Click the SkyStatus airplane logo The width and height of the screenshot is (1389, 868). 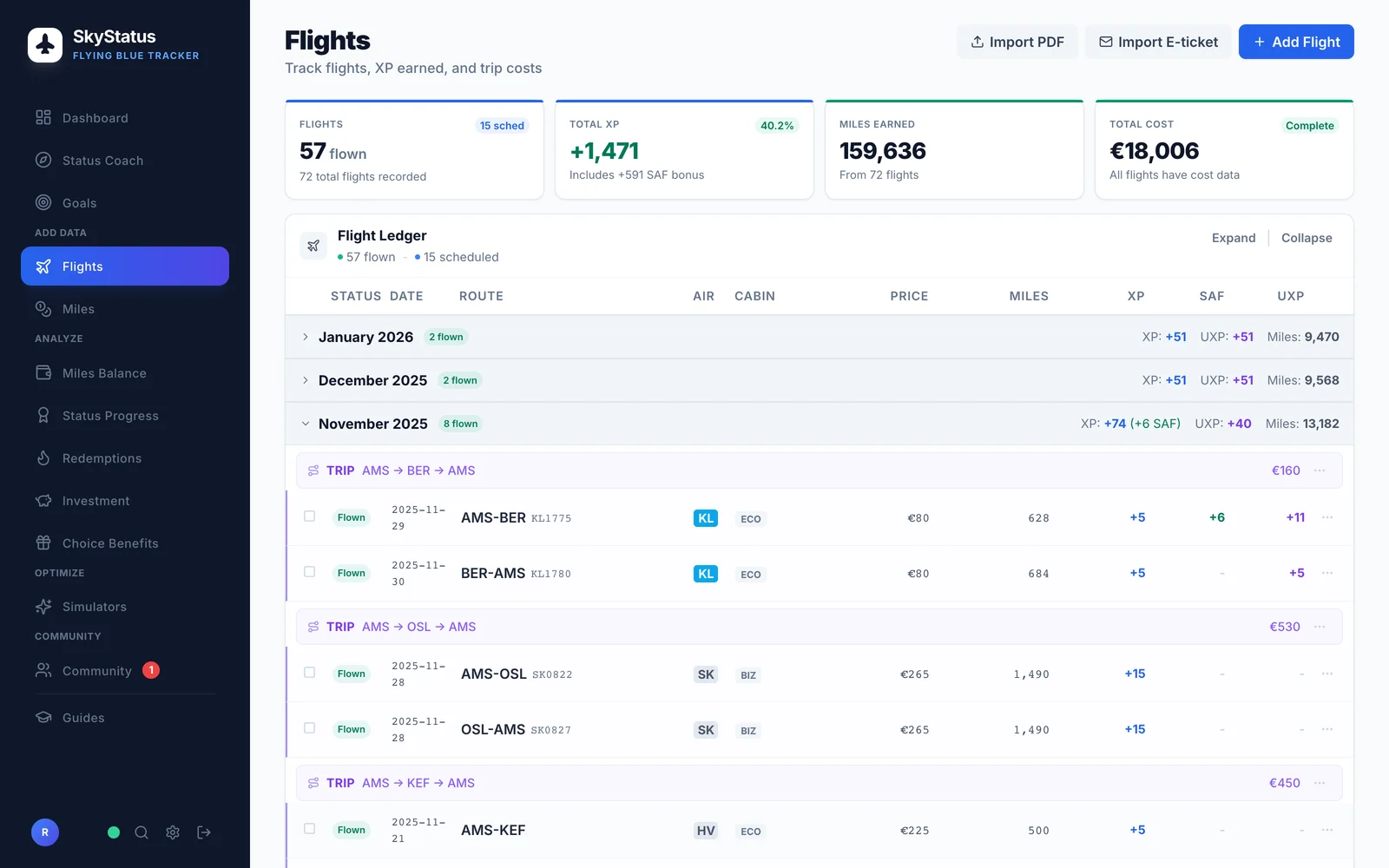point(45,44)
